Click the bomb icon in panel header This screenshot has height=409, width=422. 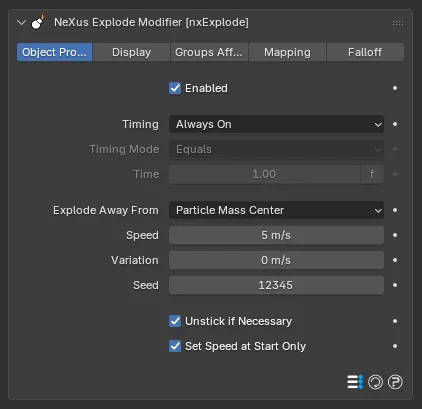click(38, 22)
